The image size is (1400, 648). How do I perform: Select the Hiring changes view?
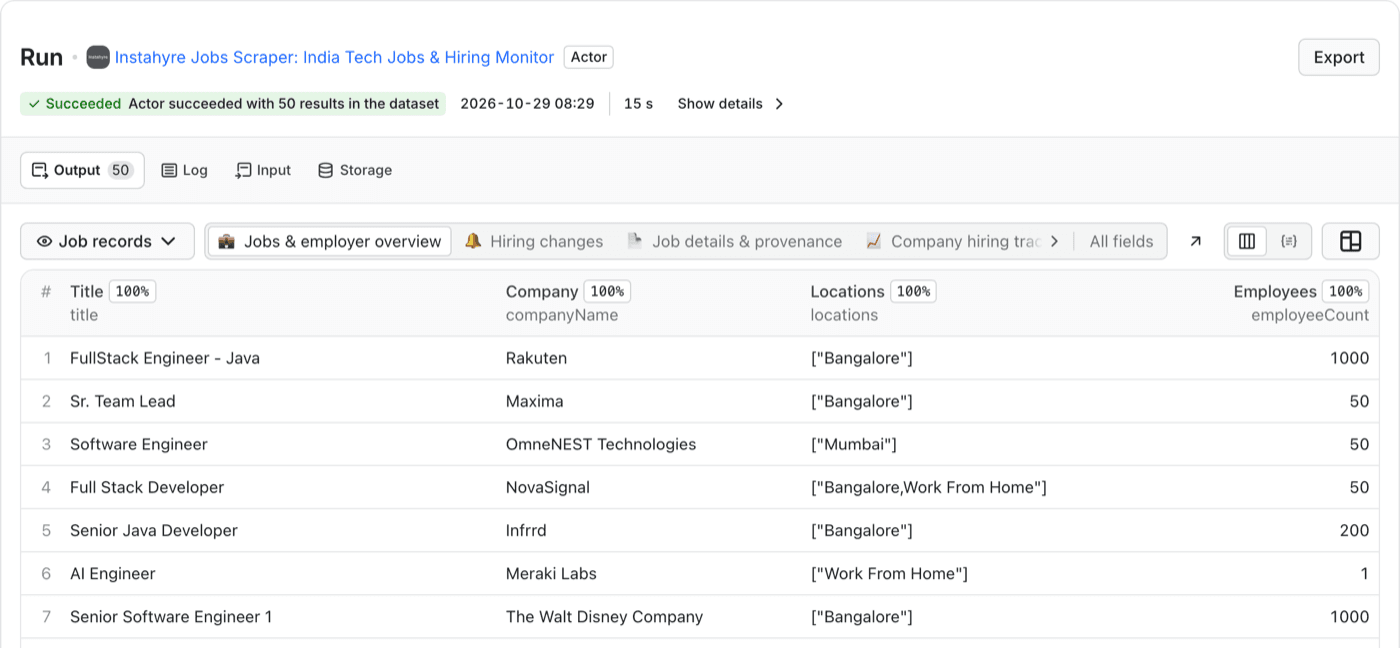534,241
